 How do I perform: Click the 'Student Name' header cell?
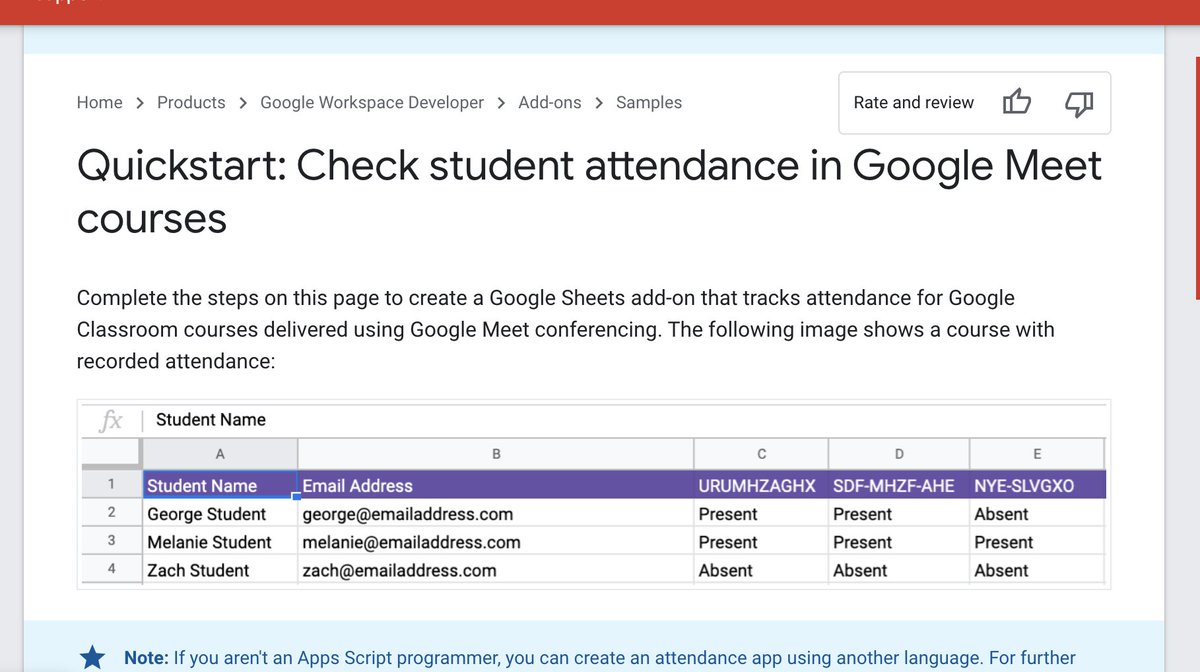pos(220,485)
